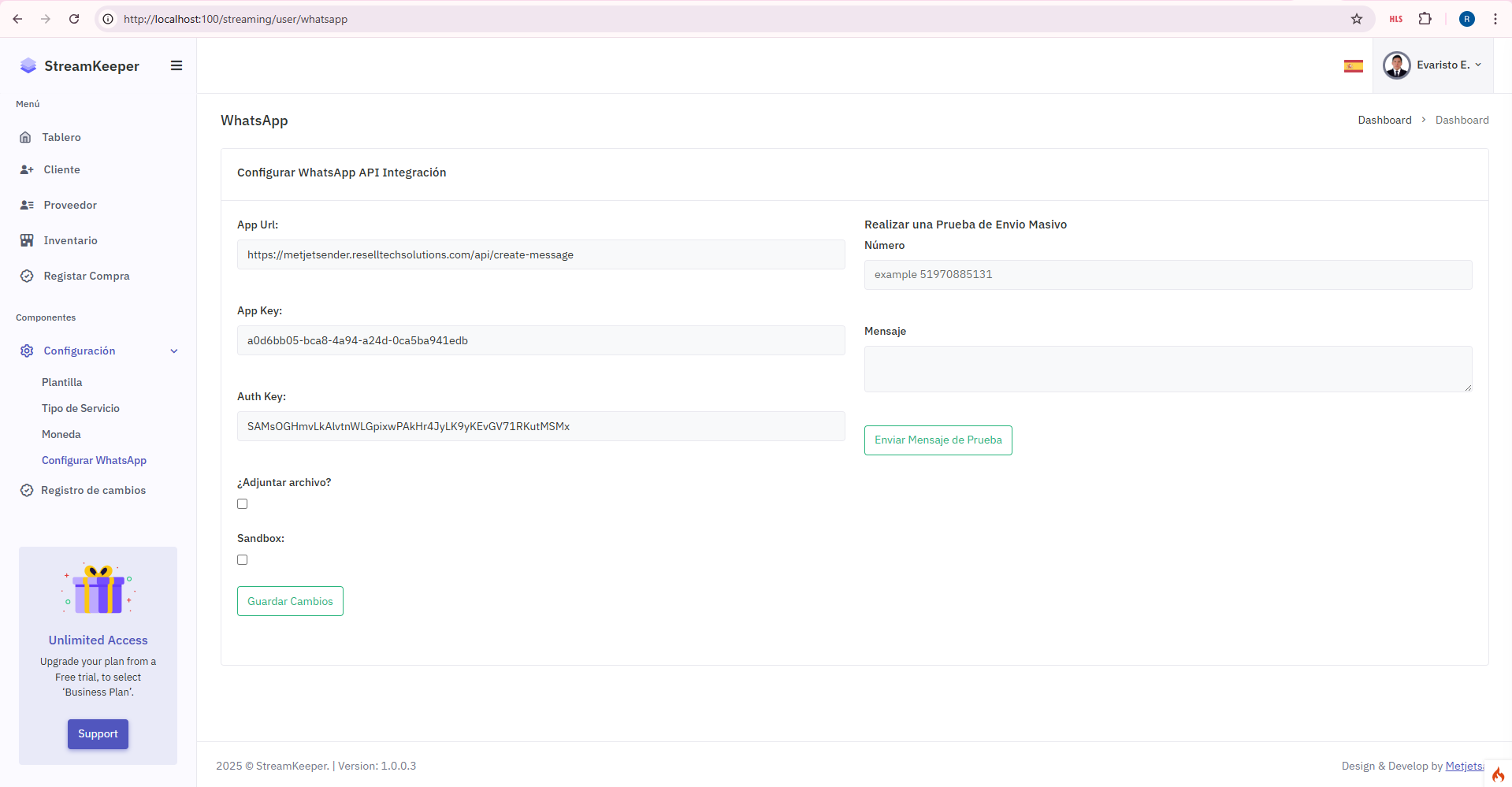Enable the Adjuntar archivo checkbox

tap(243, 504)
